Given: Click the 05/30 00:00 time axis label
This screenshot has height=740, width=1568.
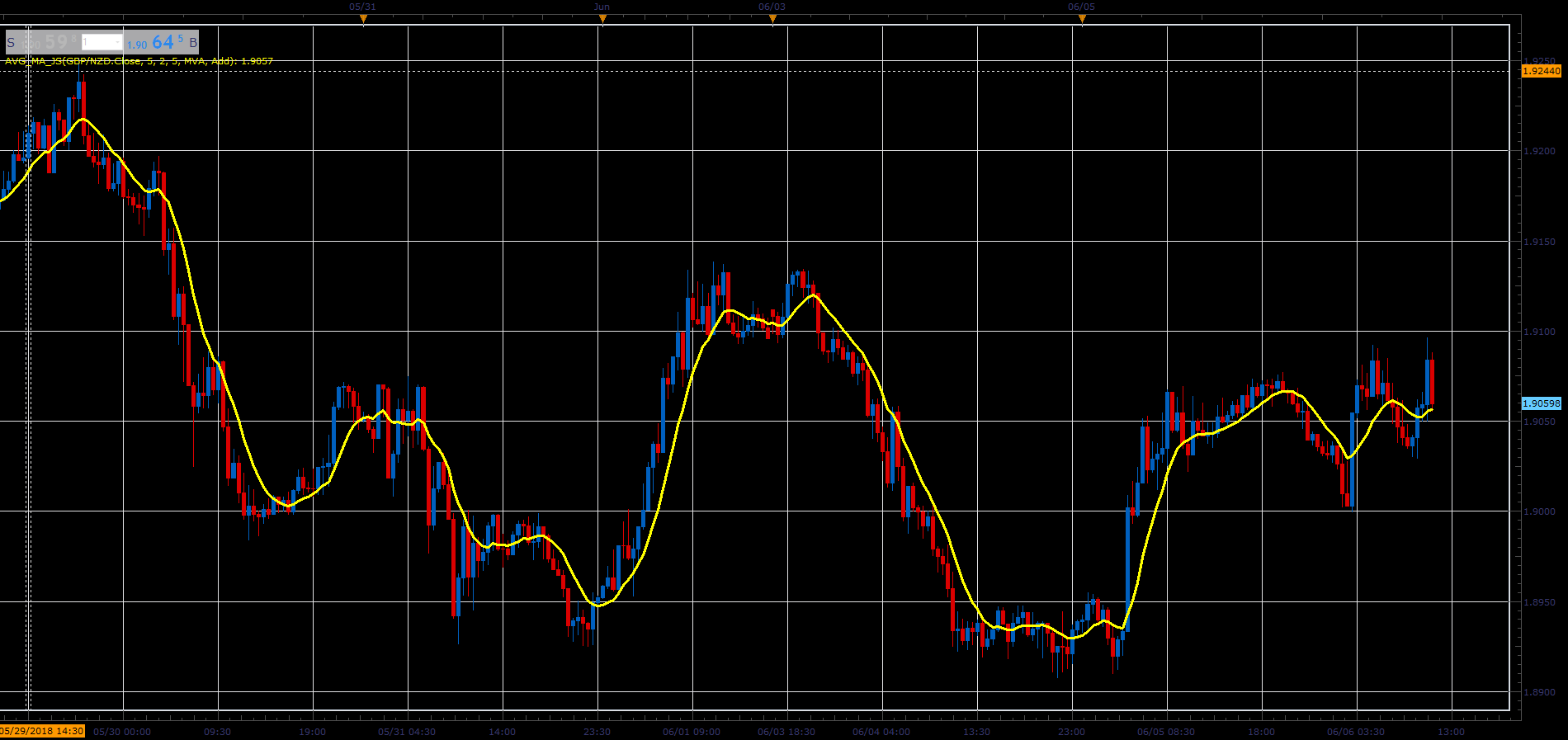Looking at the screenshot, I should 122,732.
